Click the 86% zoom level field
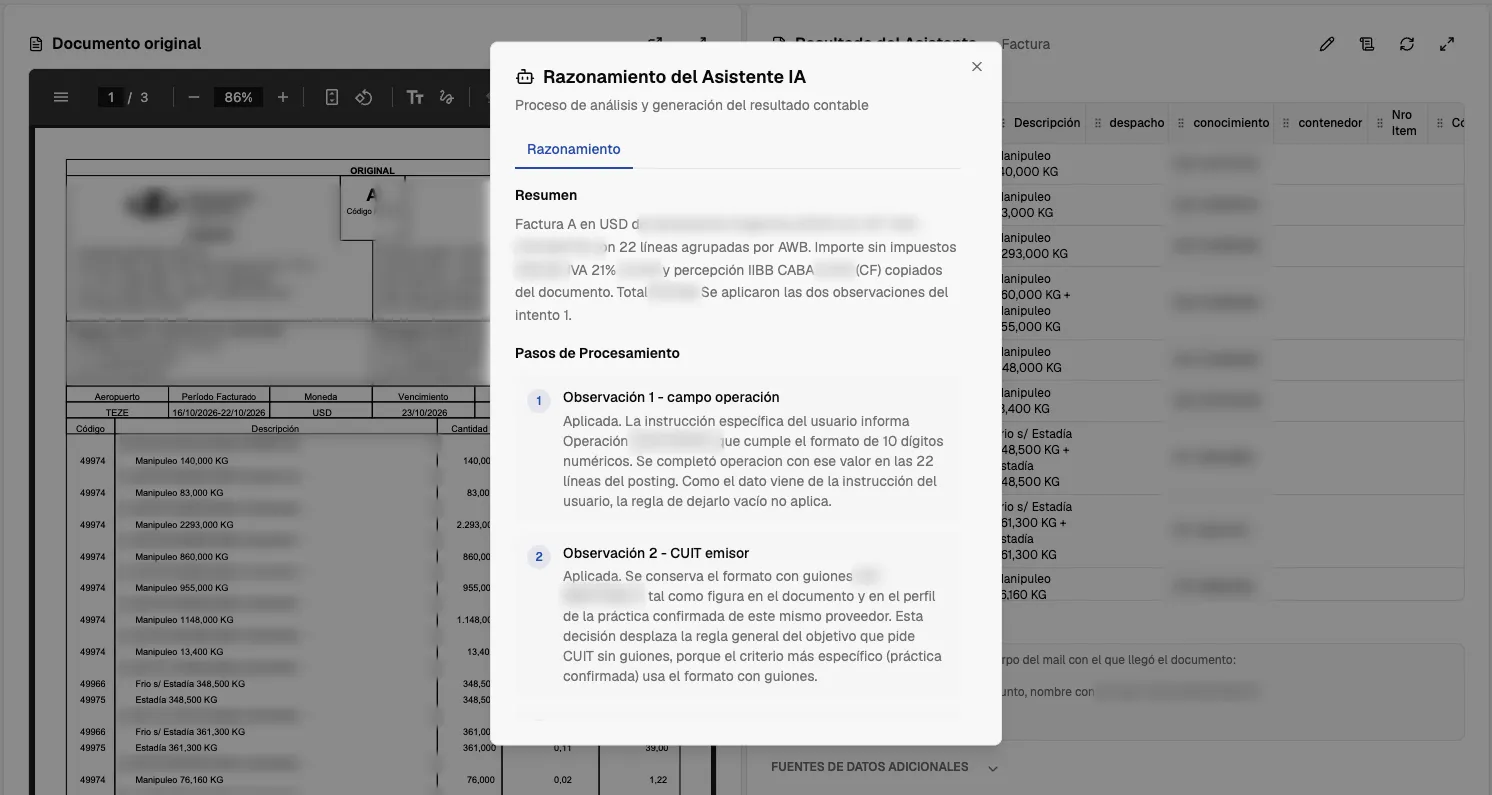 [238, 97]
